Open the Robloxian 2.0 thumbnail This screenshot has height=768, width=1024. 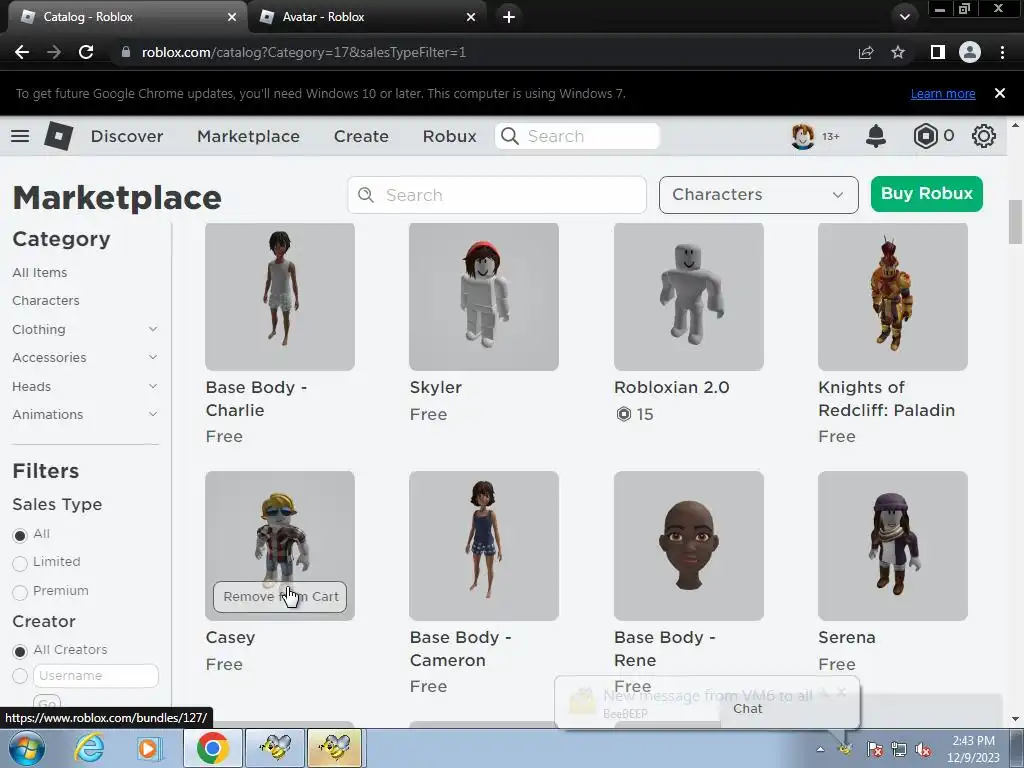click(688, 296)
